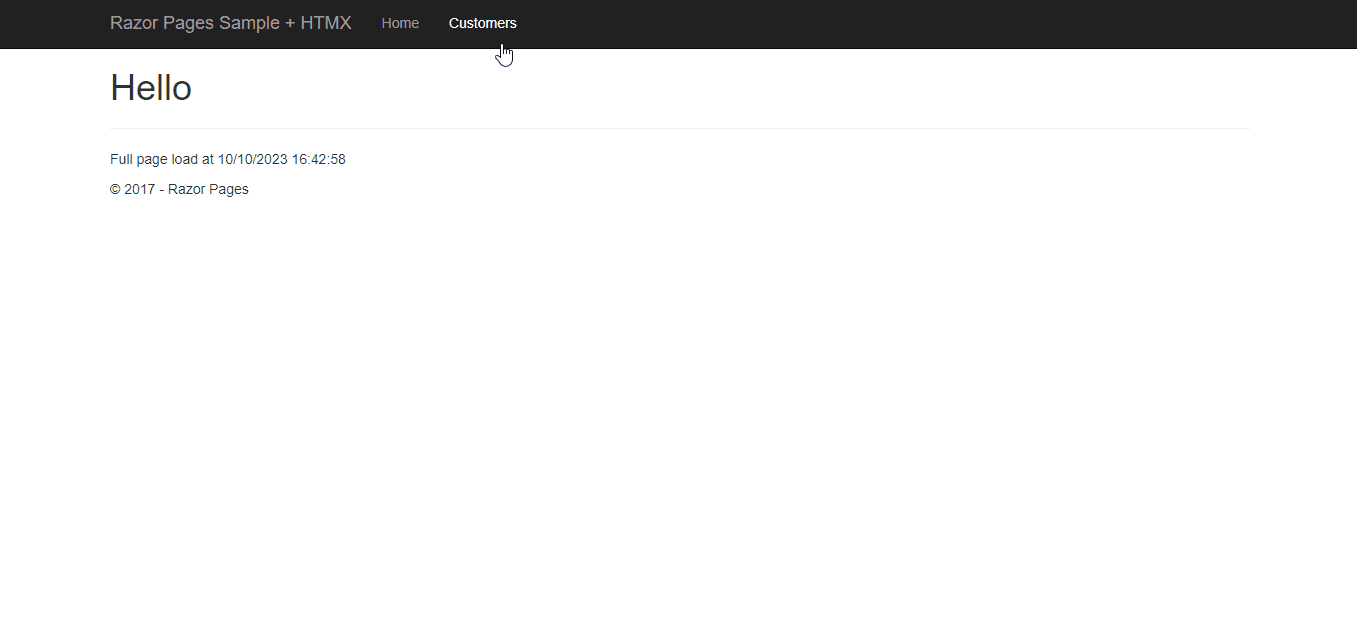Viewport: 1357px width, 624px height.
Task: Open the Customers nav link
Action: pos(482,23)
